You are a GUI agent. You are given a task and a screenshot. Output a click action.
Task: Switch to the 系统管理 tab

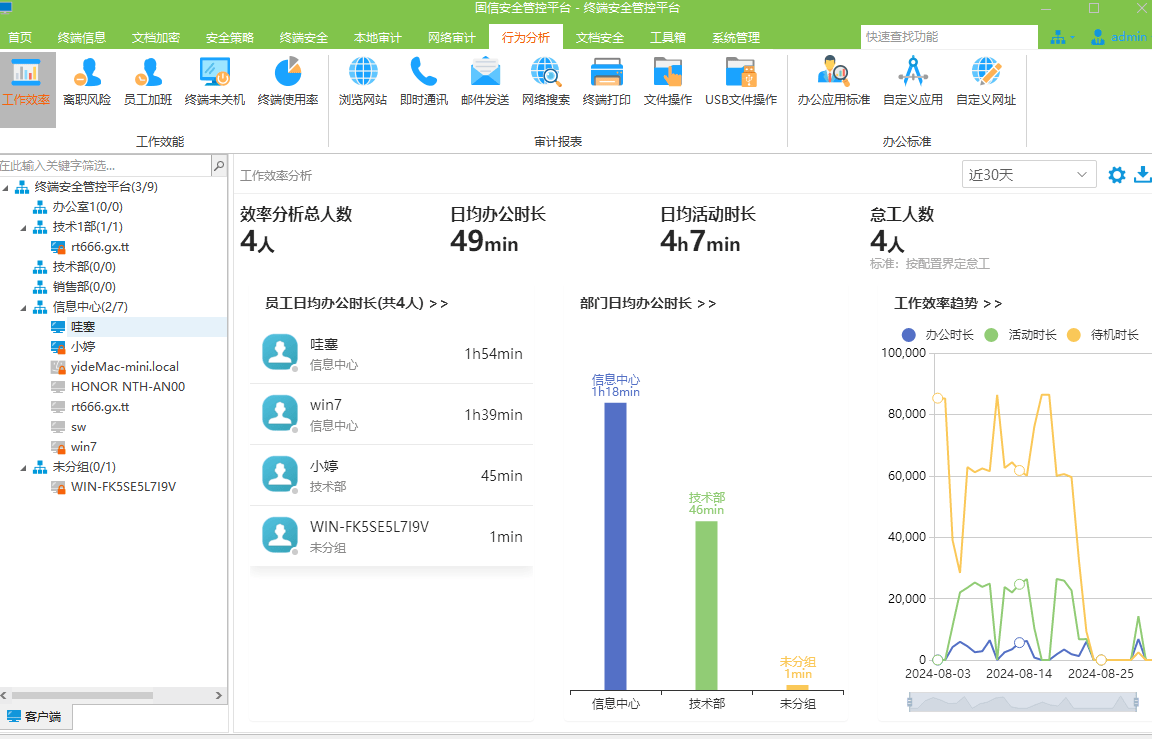(x=735, y=37)
